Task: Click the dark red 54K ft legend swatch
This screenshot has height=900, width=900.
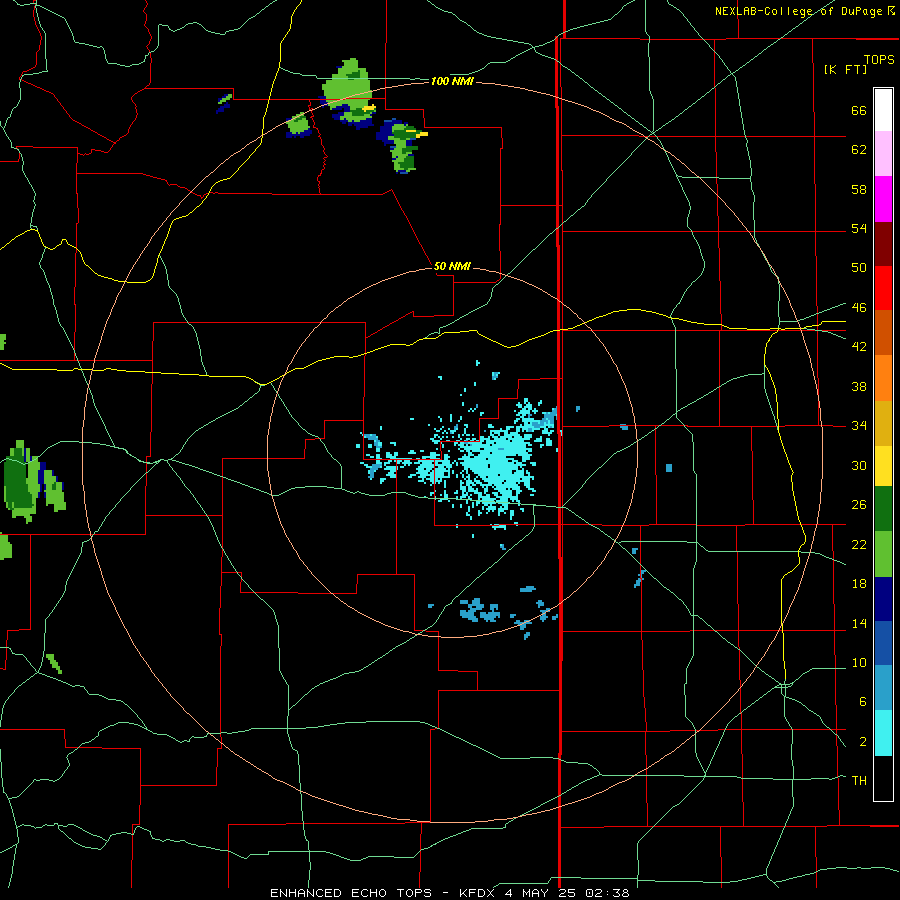Action: [883, 243]
